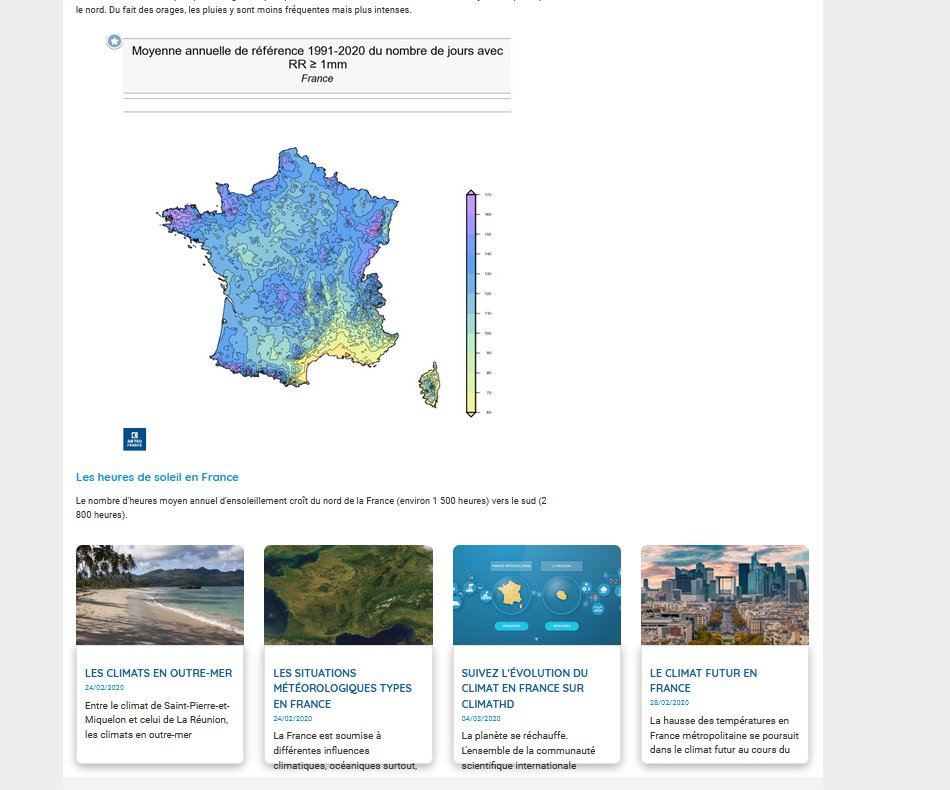Screen dimensions: 950x790
Task: Open the ClimatHD illustration thumbnail
Action: point(537,595)
